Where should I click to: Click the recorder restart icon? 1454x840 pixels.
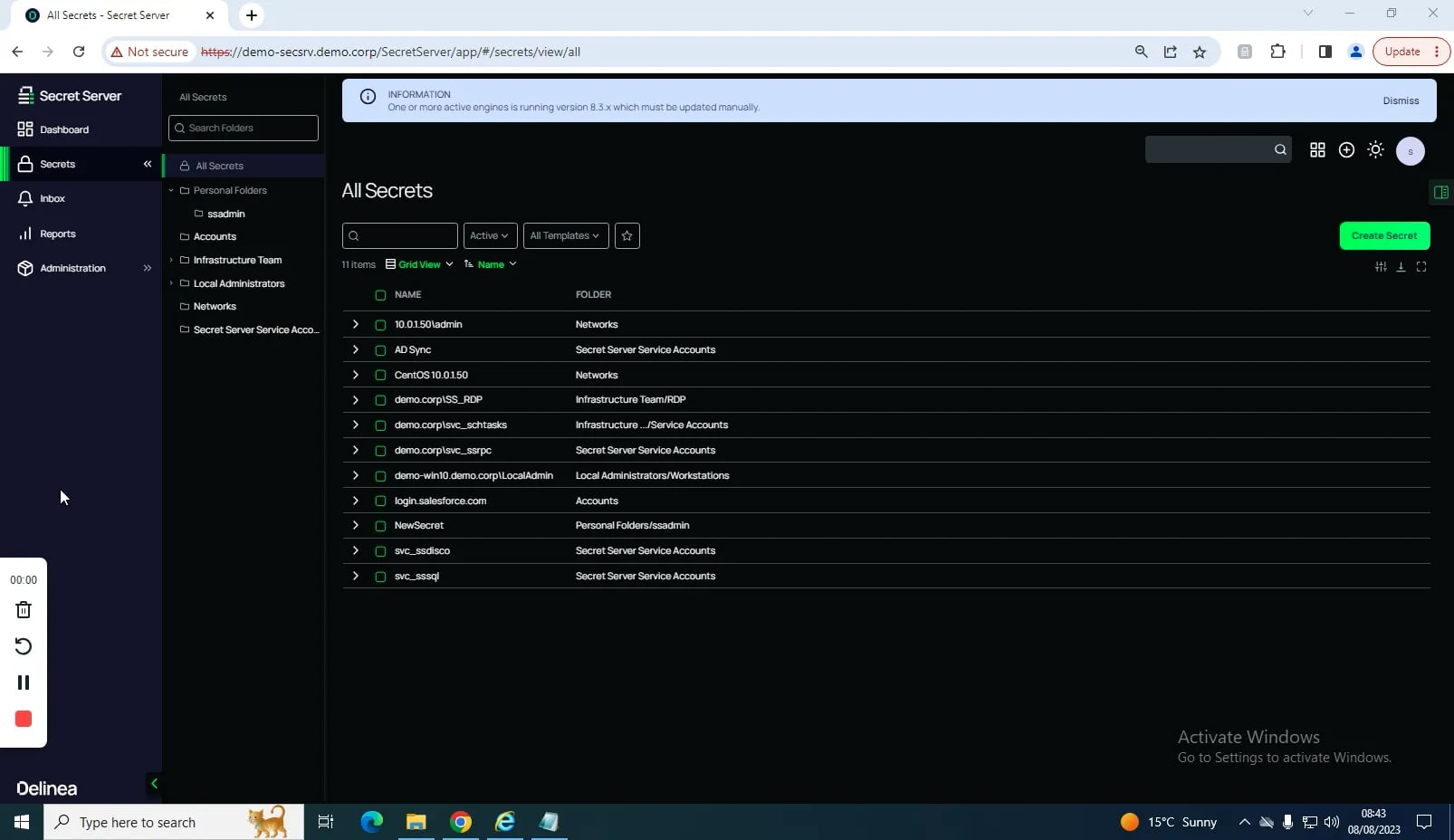[24, 646]
